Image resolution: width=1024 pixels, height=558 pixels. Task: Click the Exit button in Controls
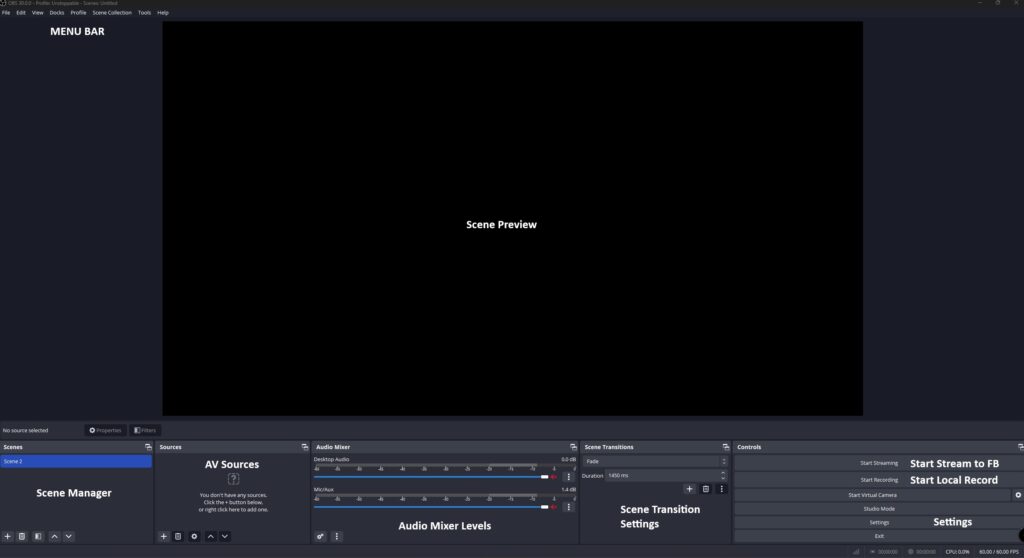point(878,536)
